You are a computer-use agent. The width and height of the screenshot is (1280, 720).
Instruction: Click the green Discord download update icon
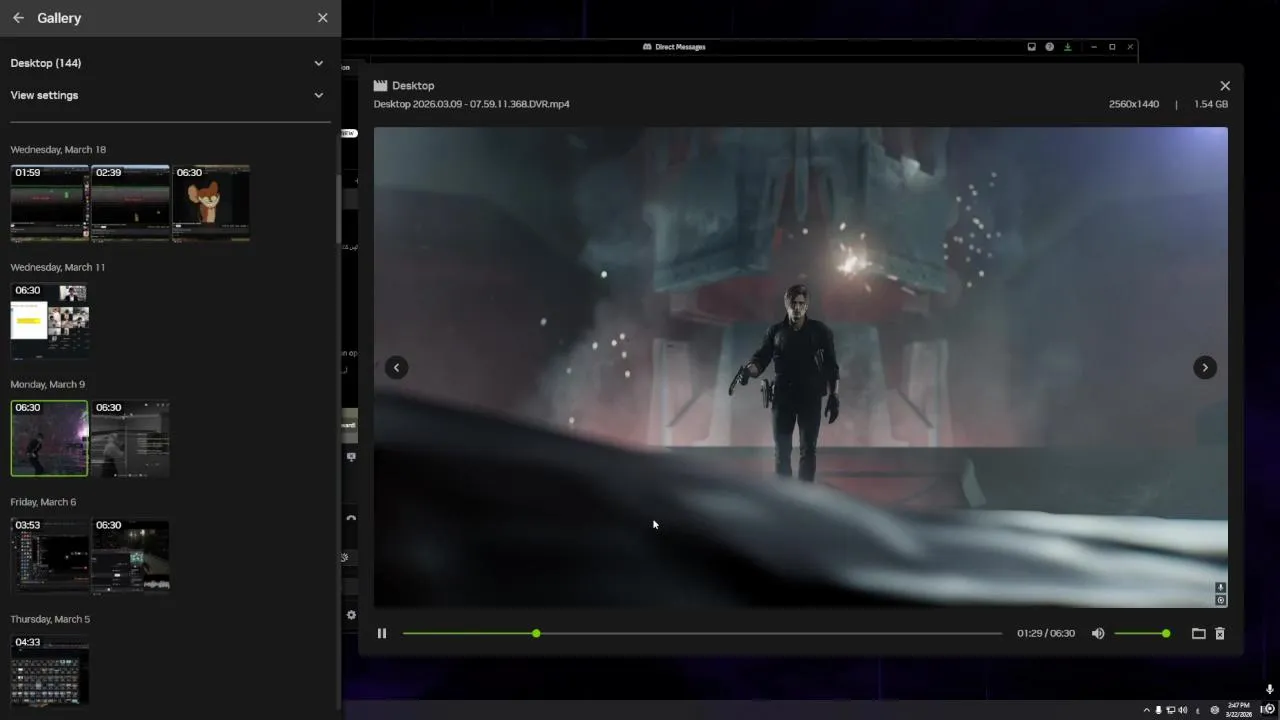[1068, 47]
